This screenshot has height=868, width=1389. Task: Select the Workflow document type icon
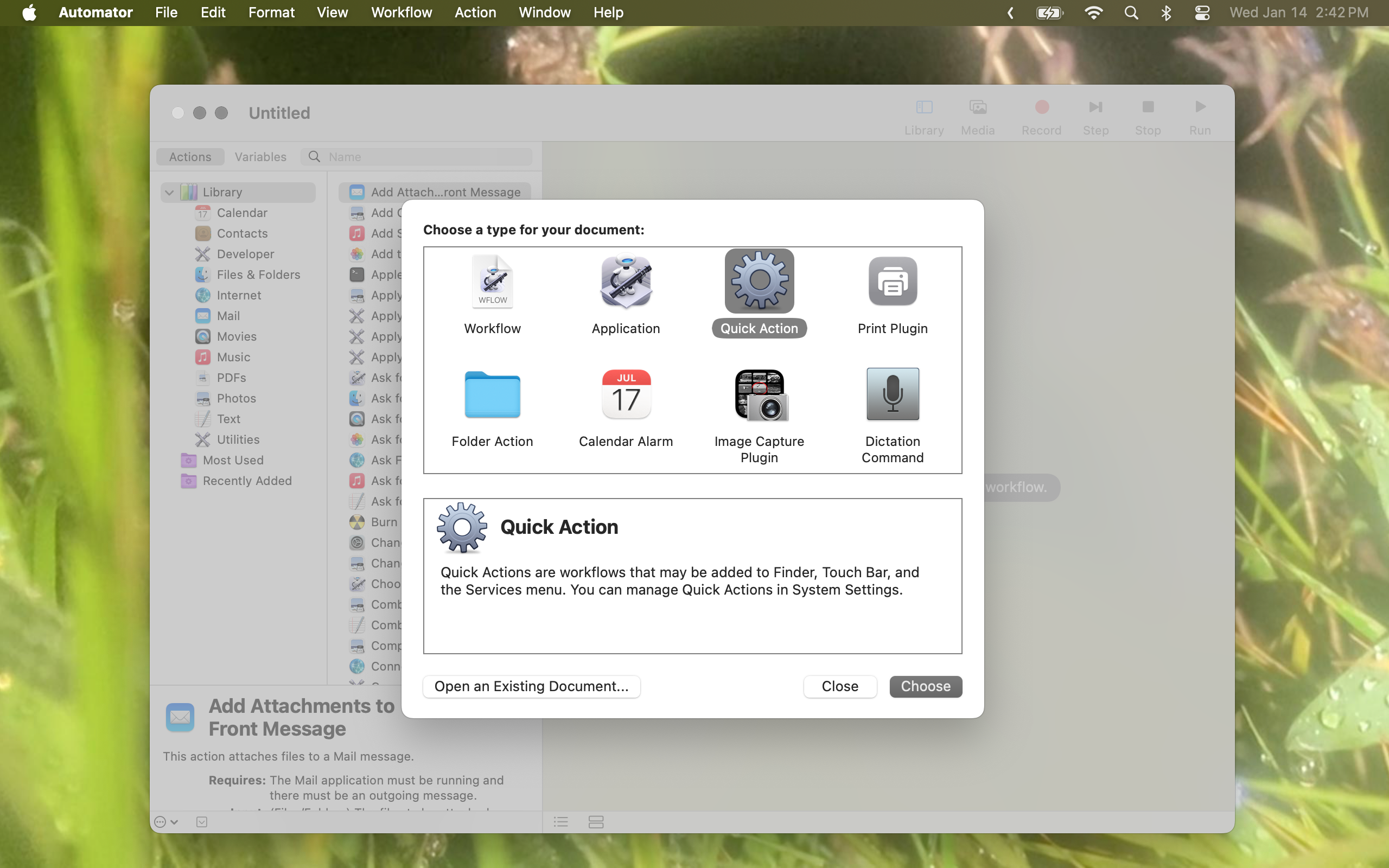pos(492,282)
